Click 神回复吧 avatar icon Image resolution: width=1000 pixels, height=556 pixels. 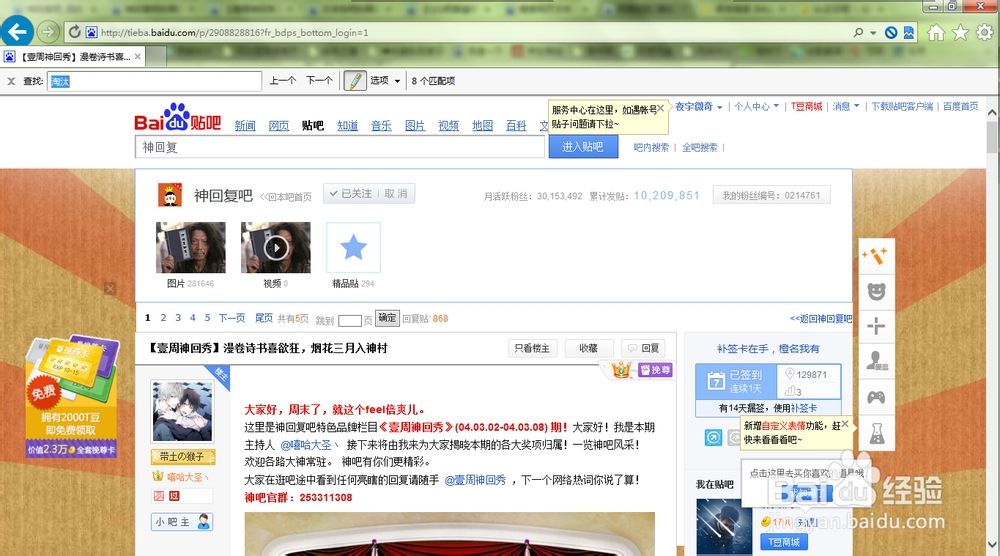[x=170, y=195]
